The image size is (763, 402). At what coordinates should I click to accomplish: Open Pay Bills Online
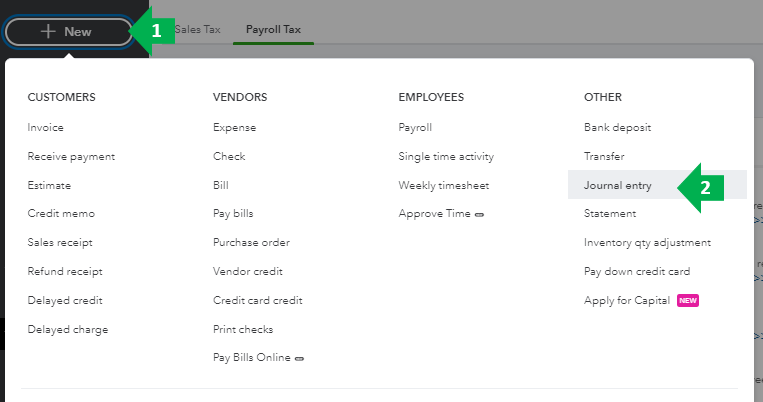(x=252, y=358)
